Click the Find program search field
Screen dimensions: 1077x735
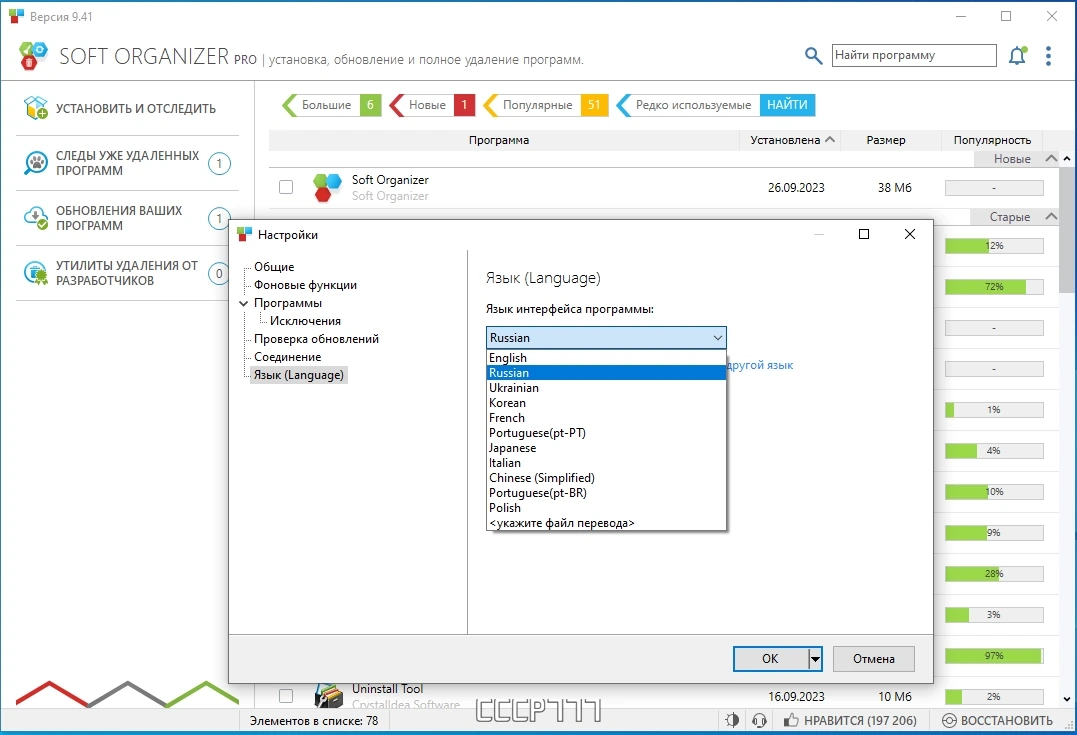pos(914,56)
